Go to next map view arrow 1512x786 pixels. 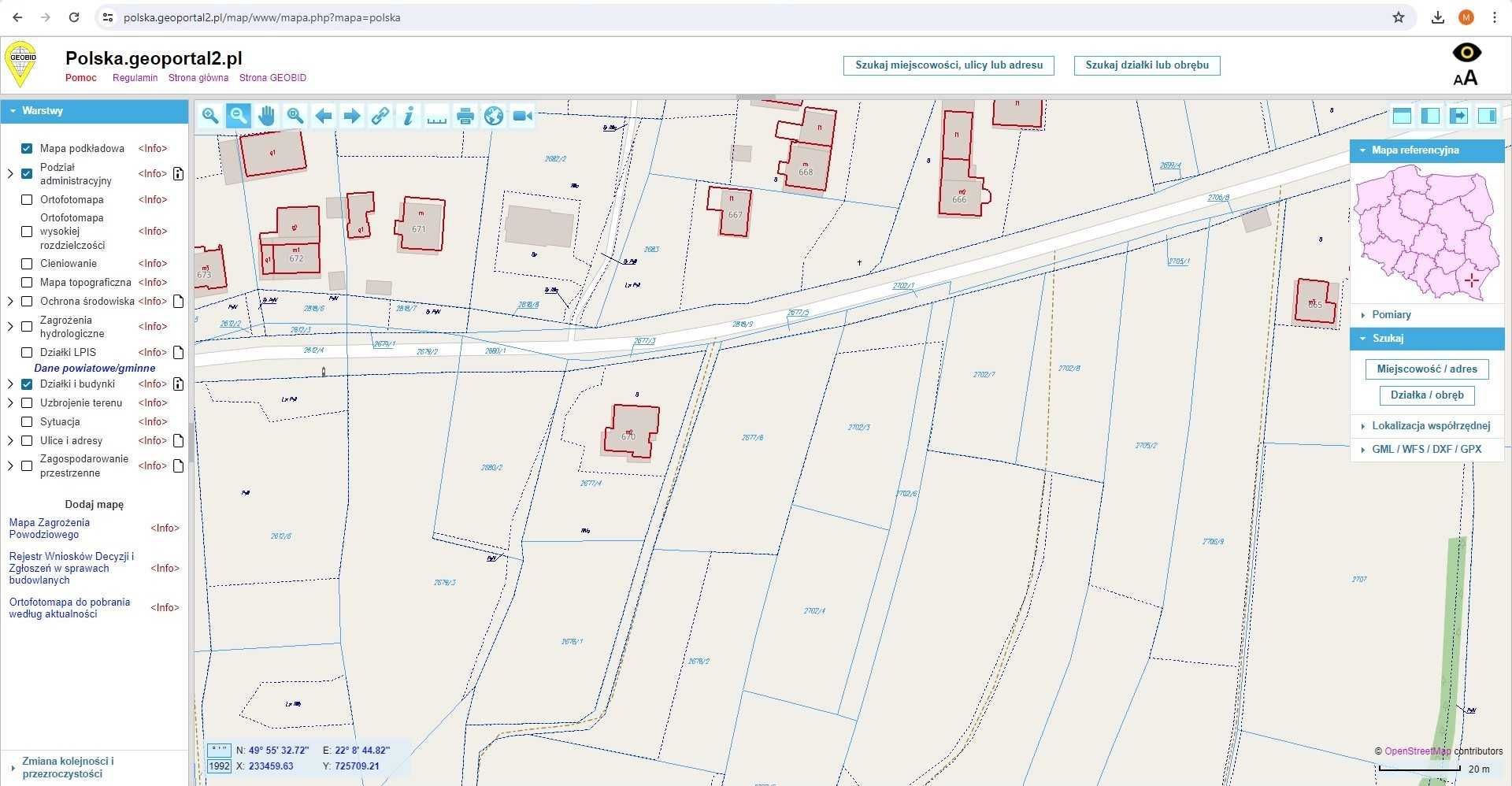(352, 116)
